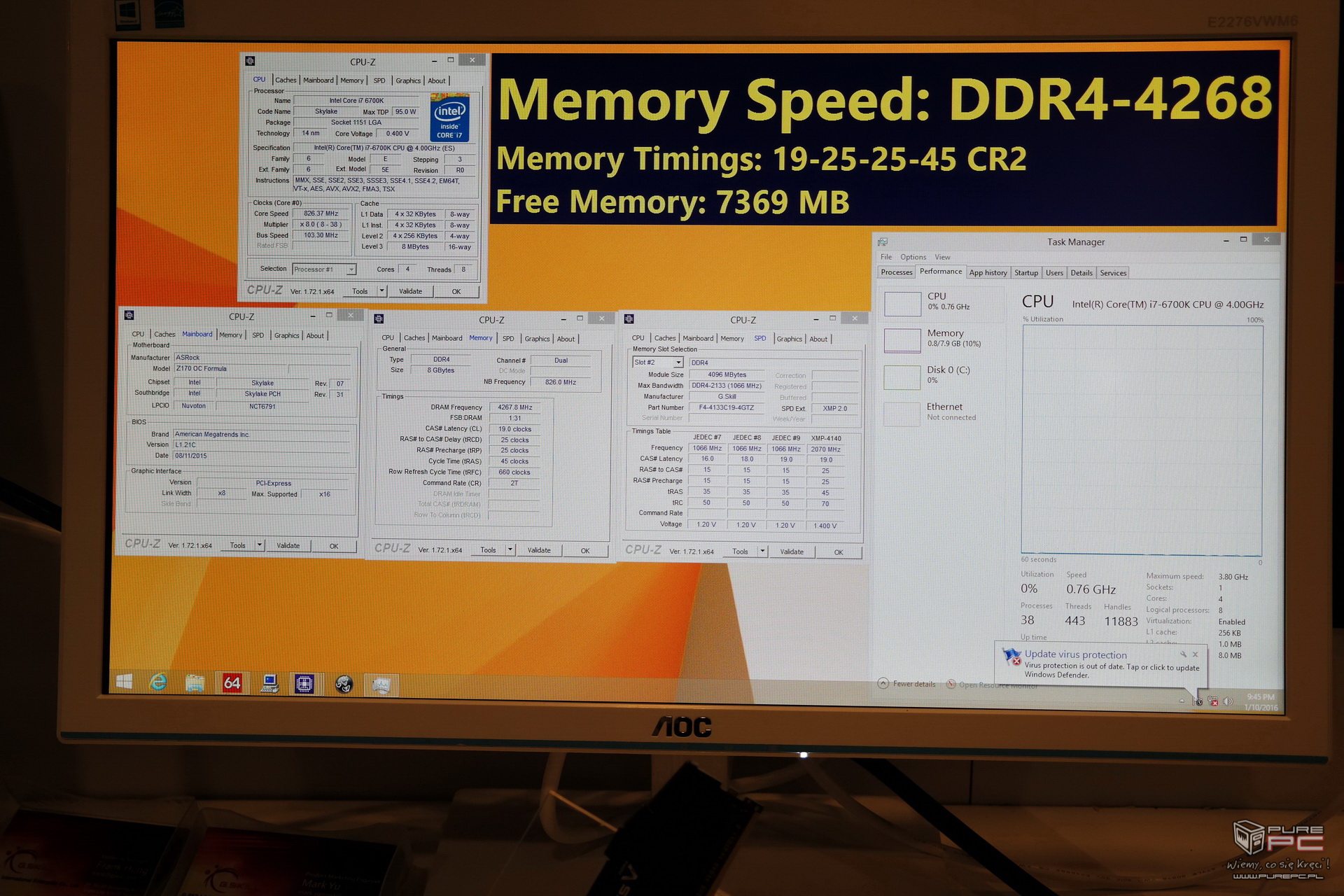Screen dimensions: 1344x896
Task: Open the AIDA64 red 64 taskbar icon
Action: coord(232,683)
